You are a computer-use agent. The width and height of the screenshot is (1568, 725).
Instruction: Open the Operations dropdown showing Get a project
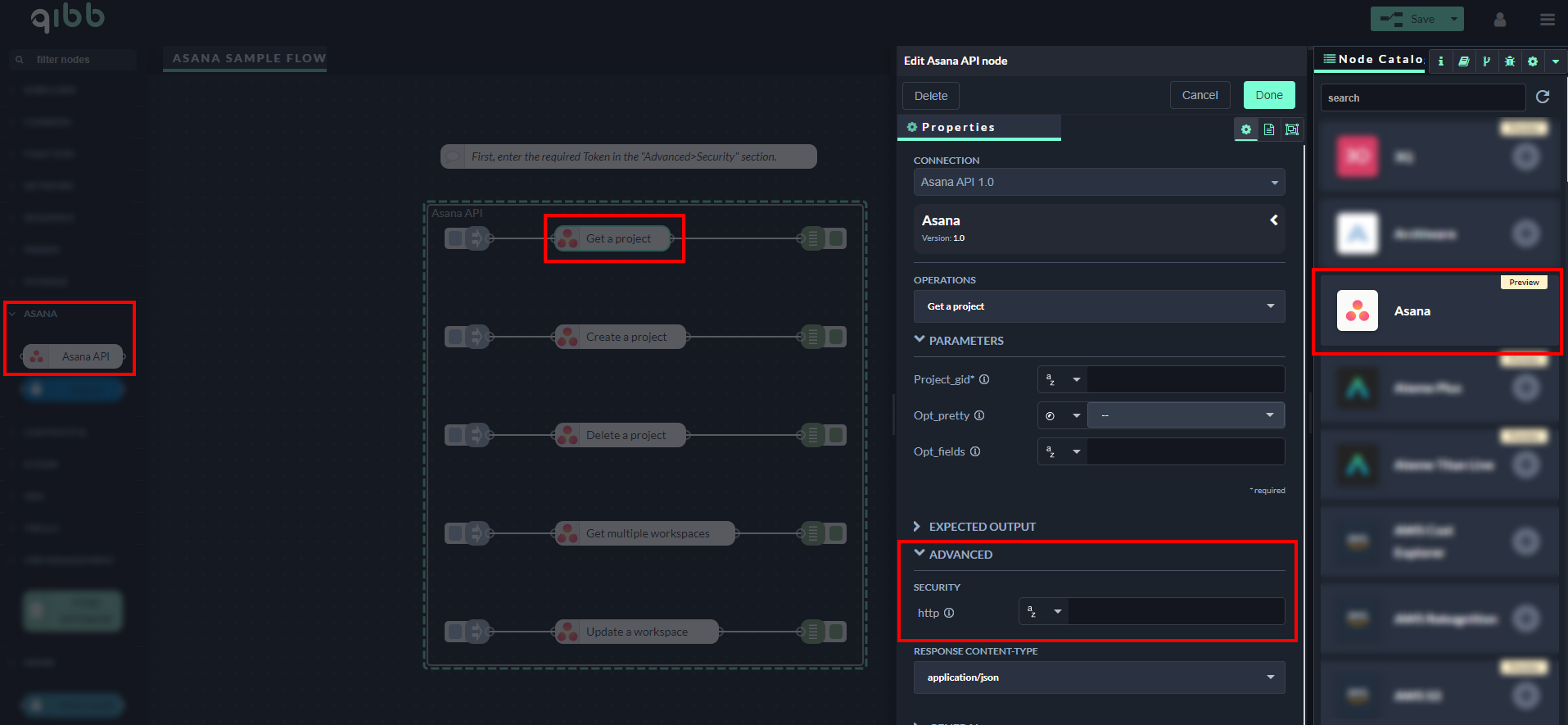[x=1099, y=306]
